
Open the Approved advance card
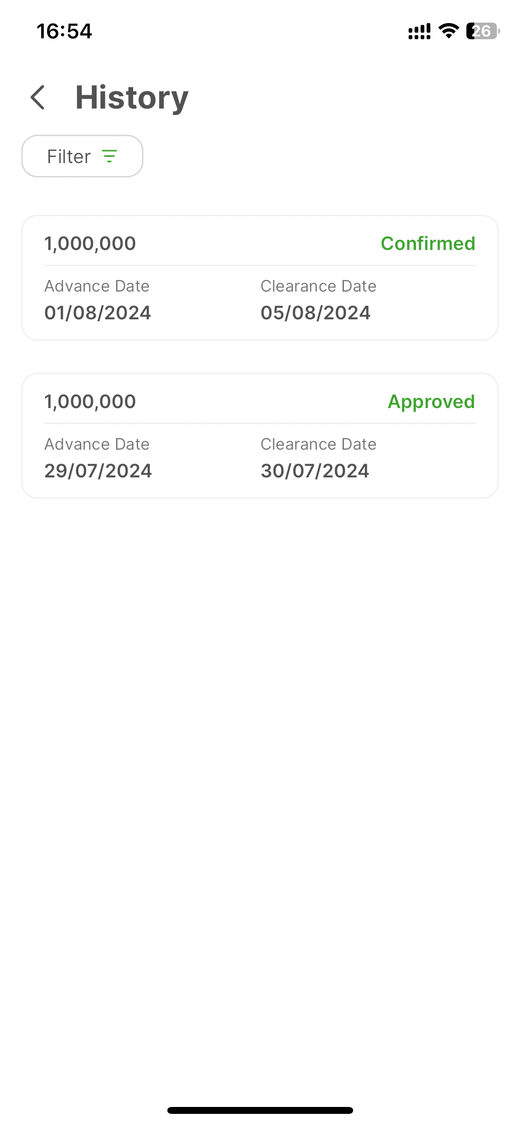260,436
